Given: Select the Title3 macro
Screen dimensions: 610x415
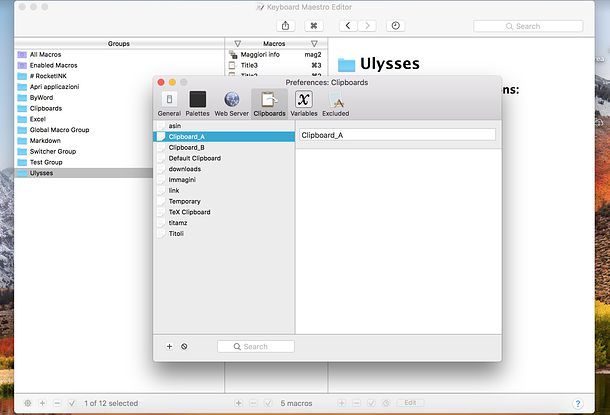Looking at the screenshot, I should tap(276, 65).
